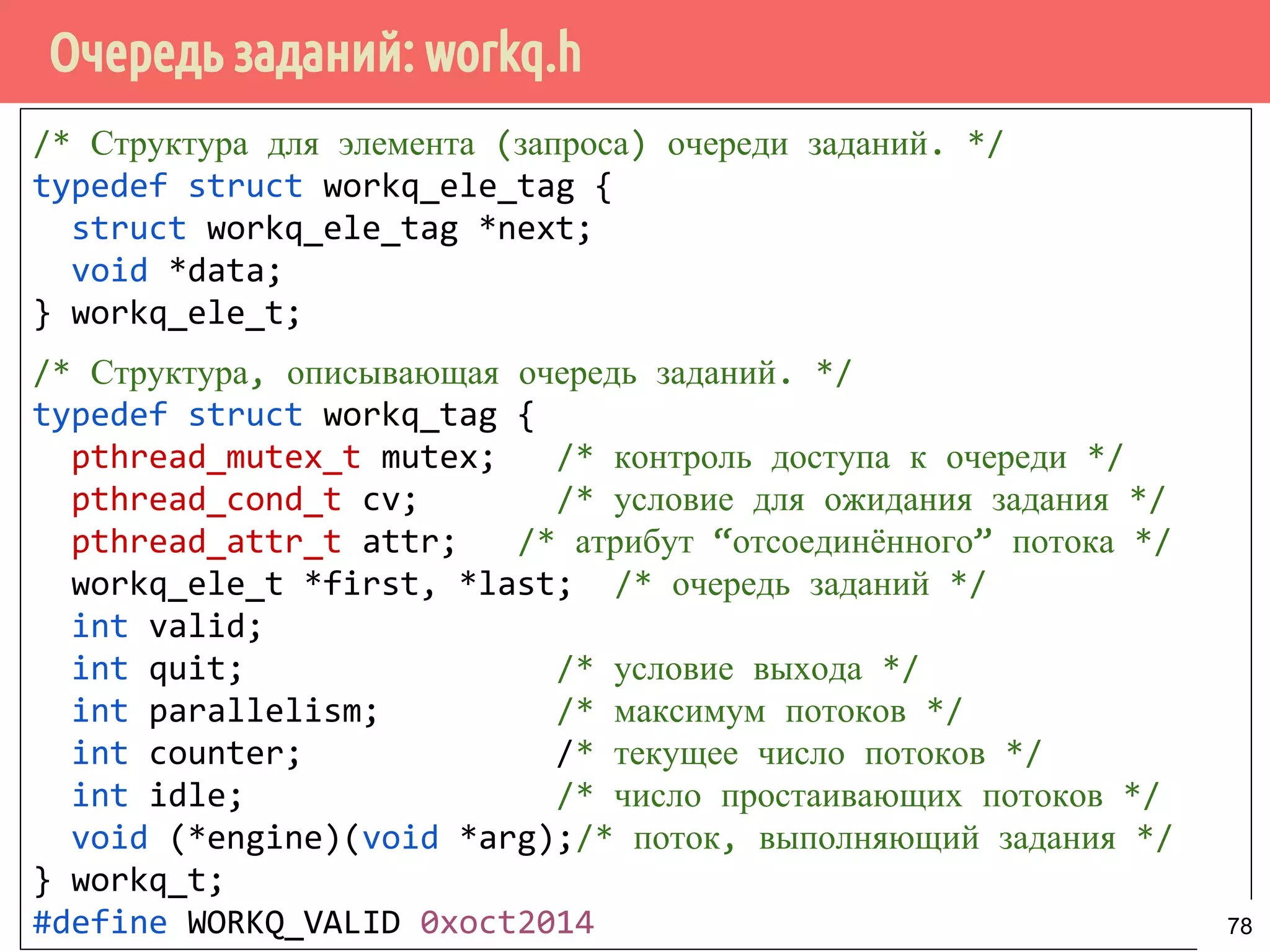Click the comment 'текущее число потоков'
The height and width of the screenshot is (952, 1270).
(799, 754)
